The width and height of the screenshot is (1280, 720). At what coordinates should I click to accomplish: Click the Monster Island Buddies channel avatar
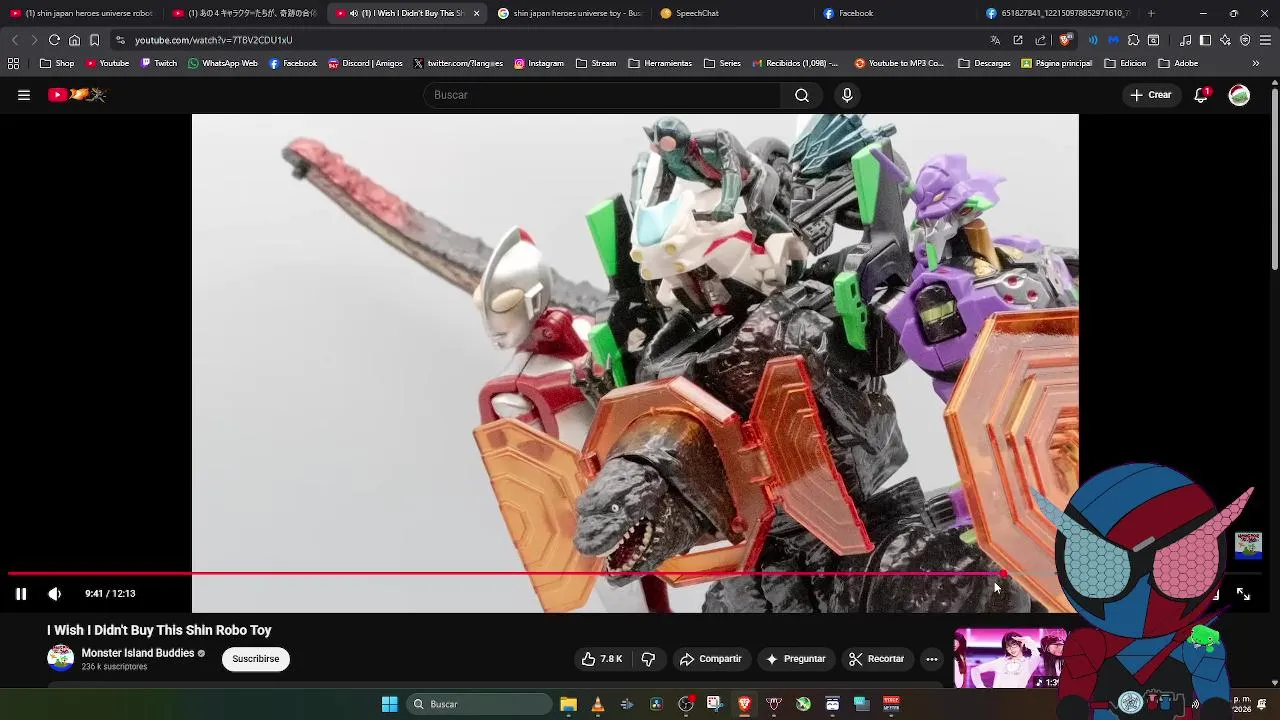click(x=60, y=658)
